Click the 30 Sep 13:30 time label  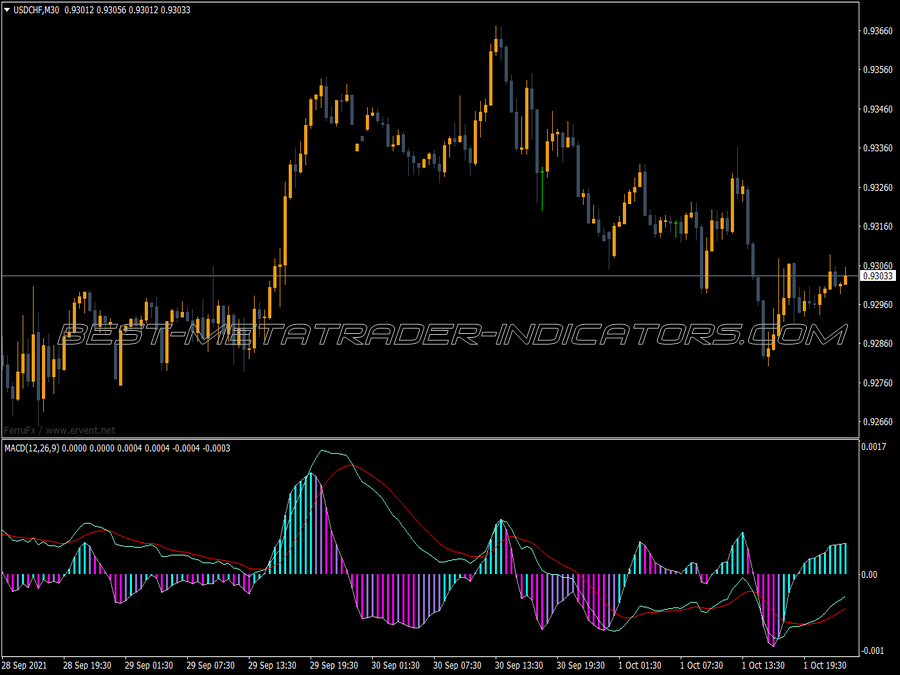(x=519, y=666)
